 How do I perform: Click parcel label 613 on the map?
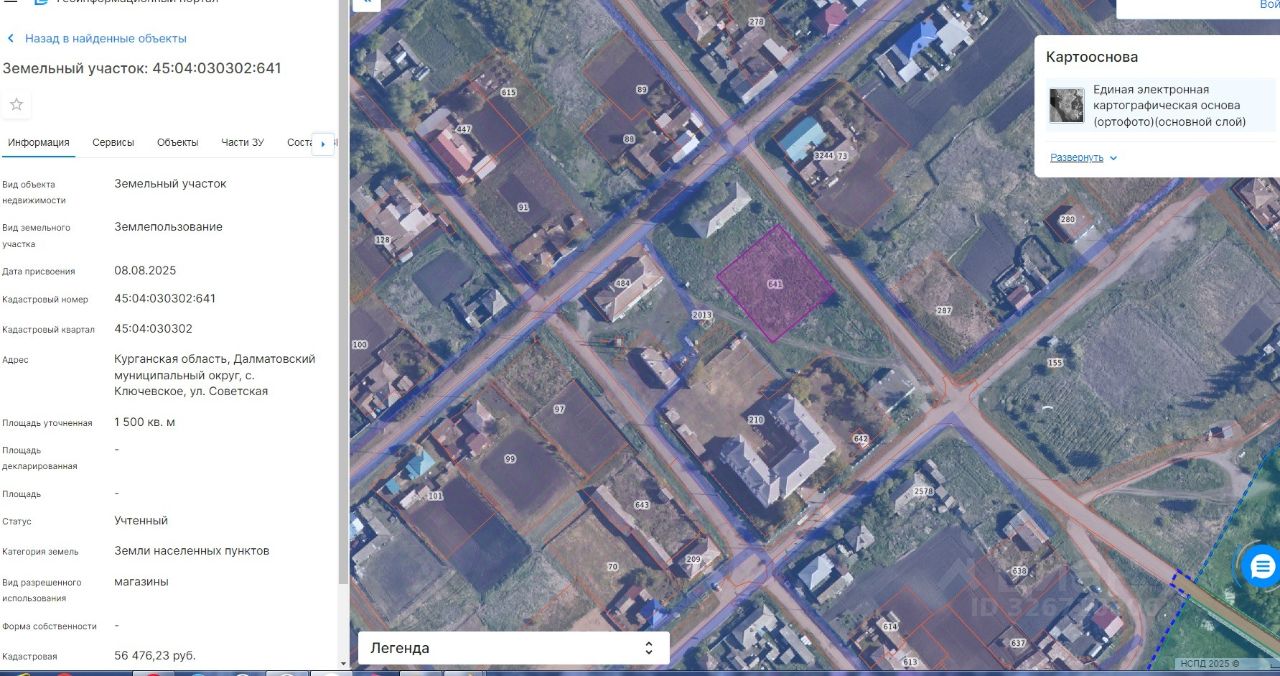pos(910,662)
